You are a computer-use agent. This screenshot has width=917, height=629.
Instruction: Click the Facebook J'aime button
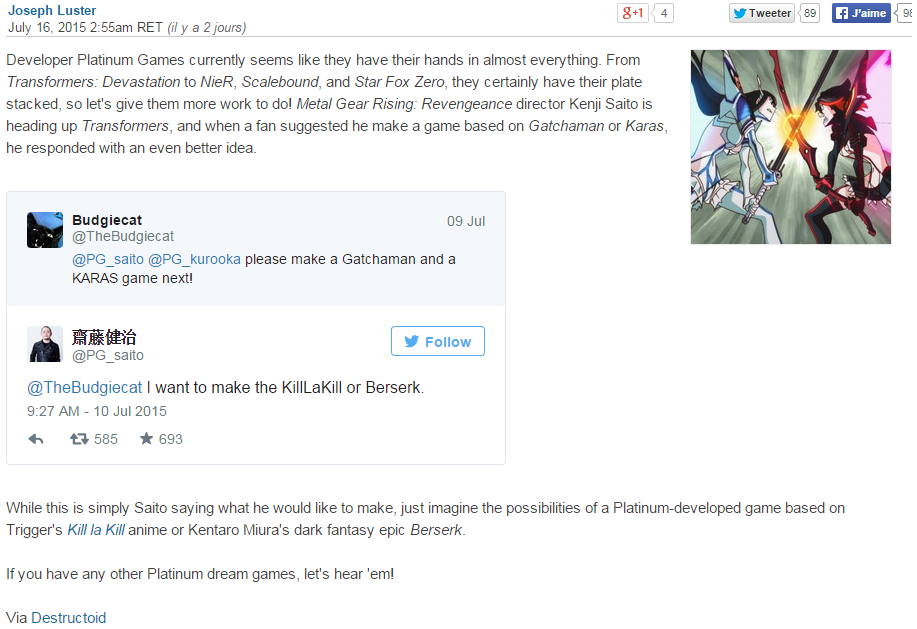[861, 13]
